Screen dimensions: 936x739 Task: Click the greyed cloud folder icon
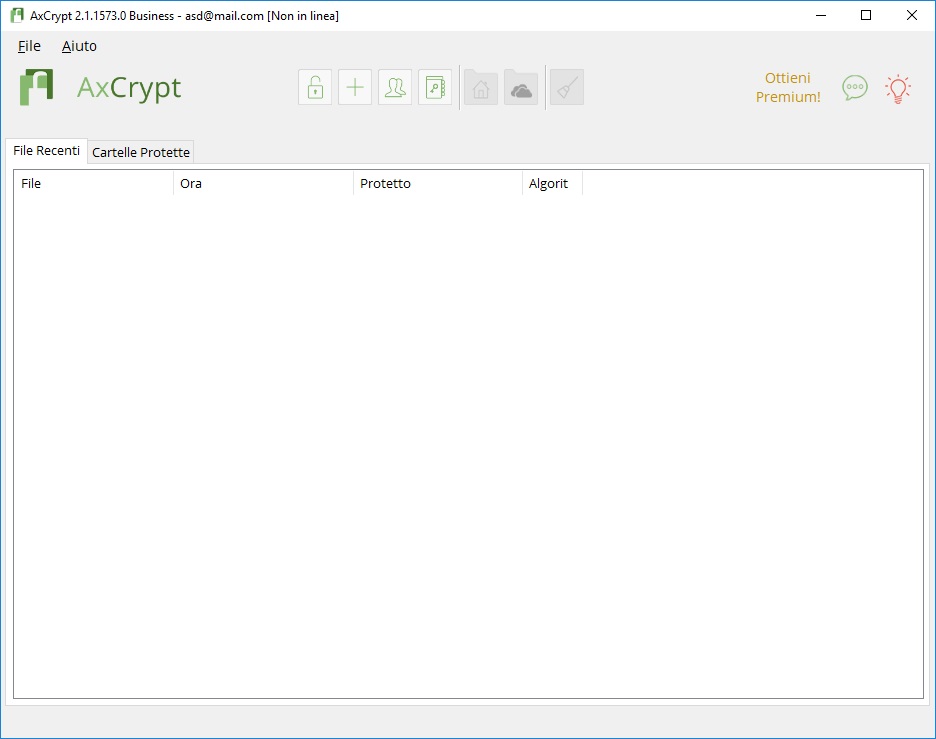[521, 88]
